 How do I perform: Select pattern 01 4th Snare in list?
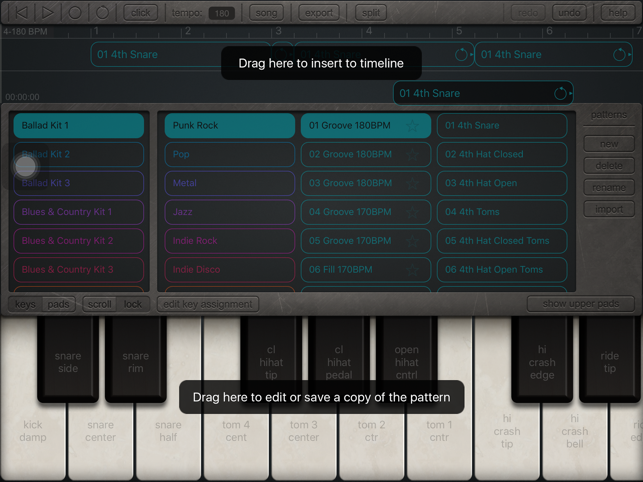(x=502, y=126)
